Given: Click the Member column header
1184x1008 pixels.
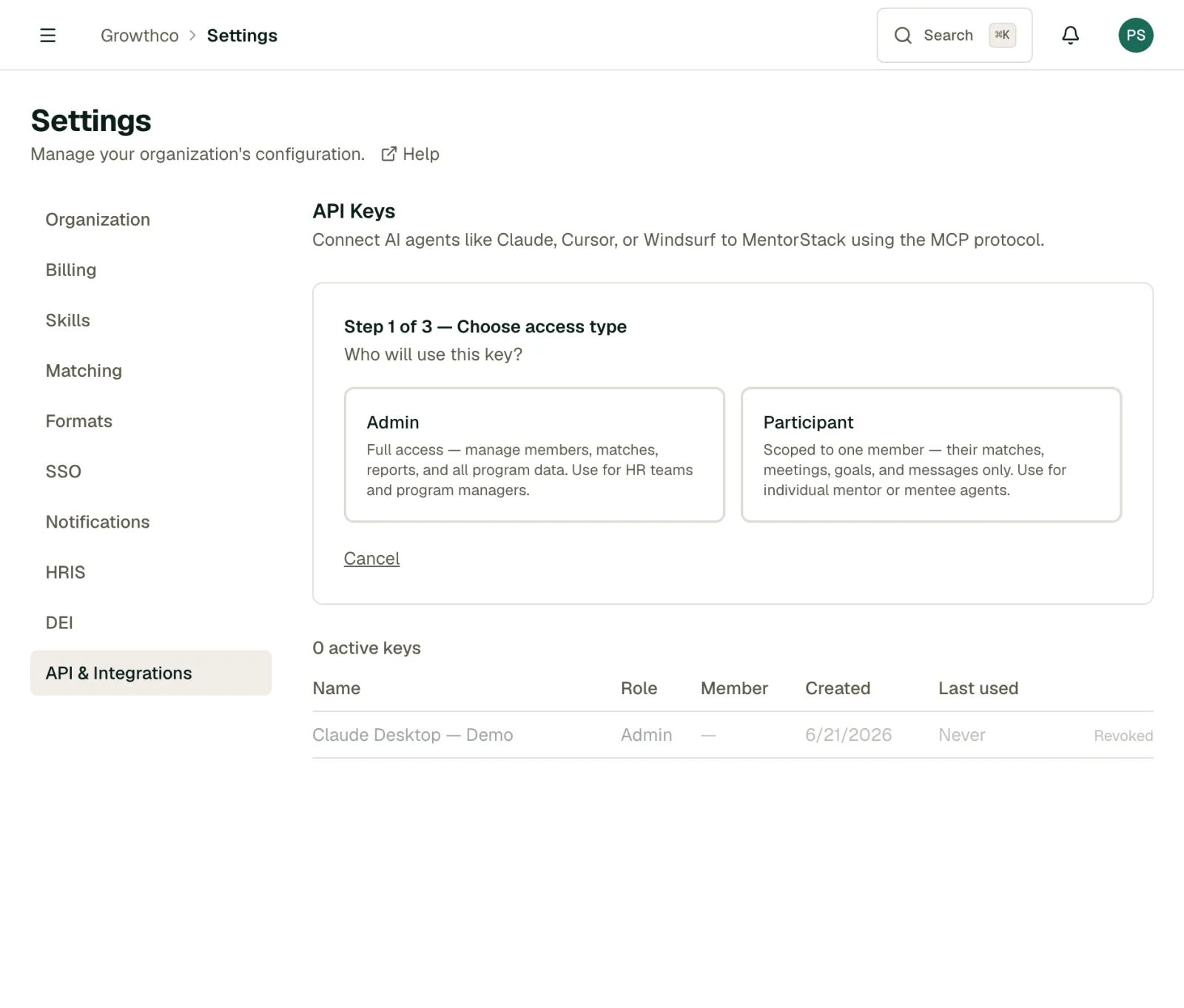Looking at the screenshot, I should [x=734, y=688].
